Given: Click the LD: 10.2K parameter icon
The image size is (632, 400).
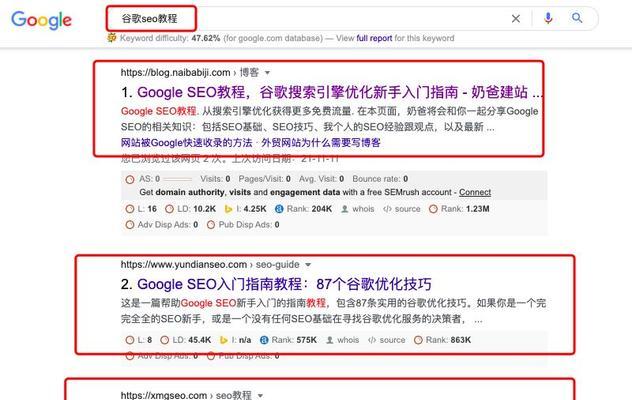Looking at the screenshot, I should (169, 209).
